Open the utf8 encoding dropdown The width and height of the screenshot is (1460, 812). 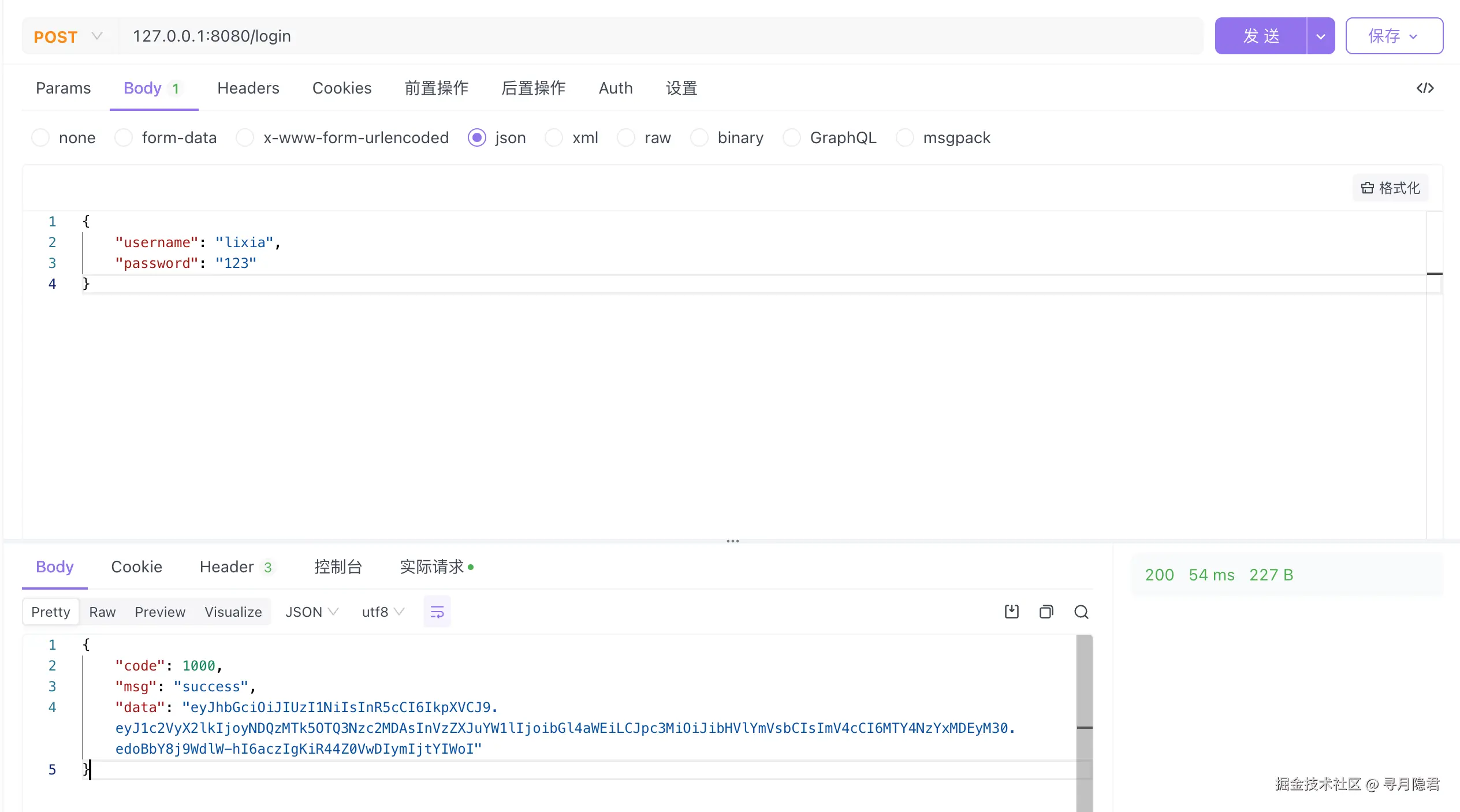coord(383,612)
